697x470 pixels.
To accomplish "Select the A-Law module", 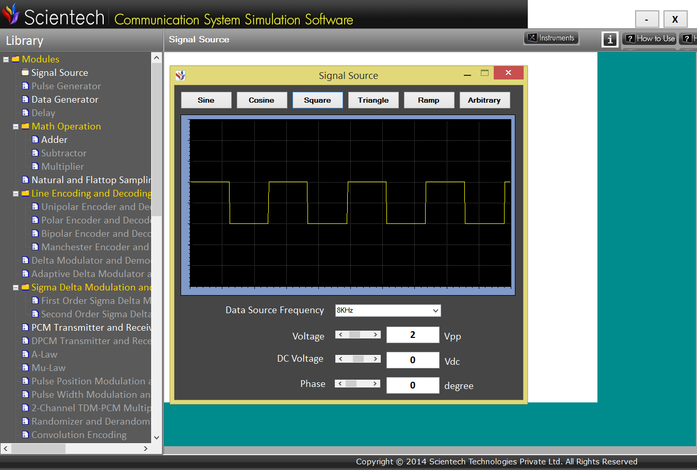I will [x=44, y=354].
